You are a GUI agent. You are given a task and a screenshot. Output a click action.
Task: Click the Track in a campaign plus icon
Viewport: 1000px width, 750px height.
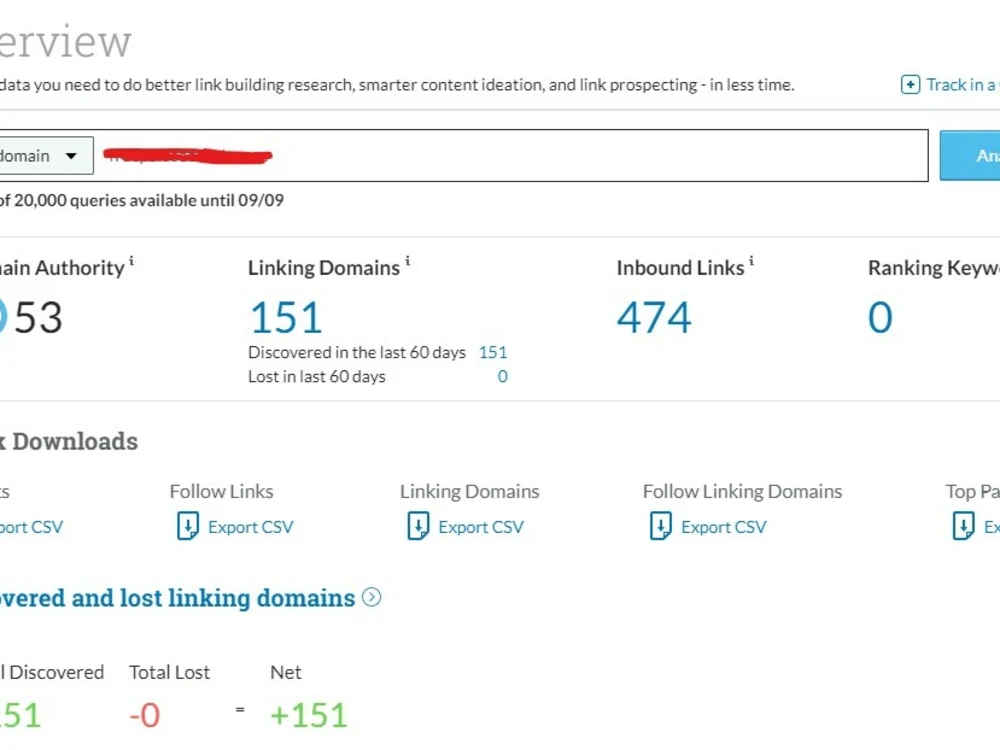coord(910,85)
